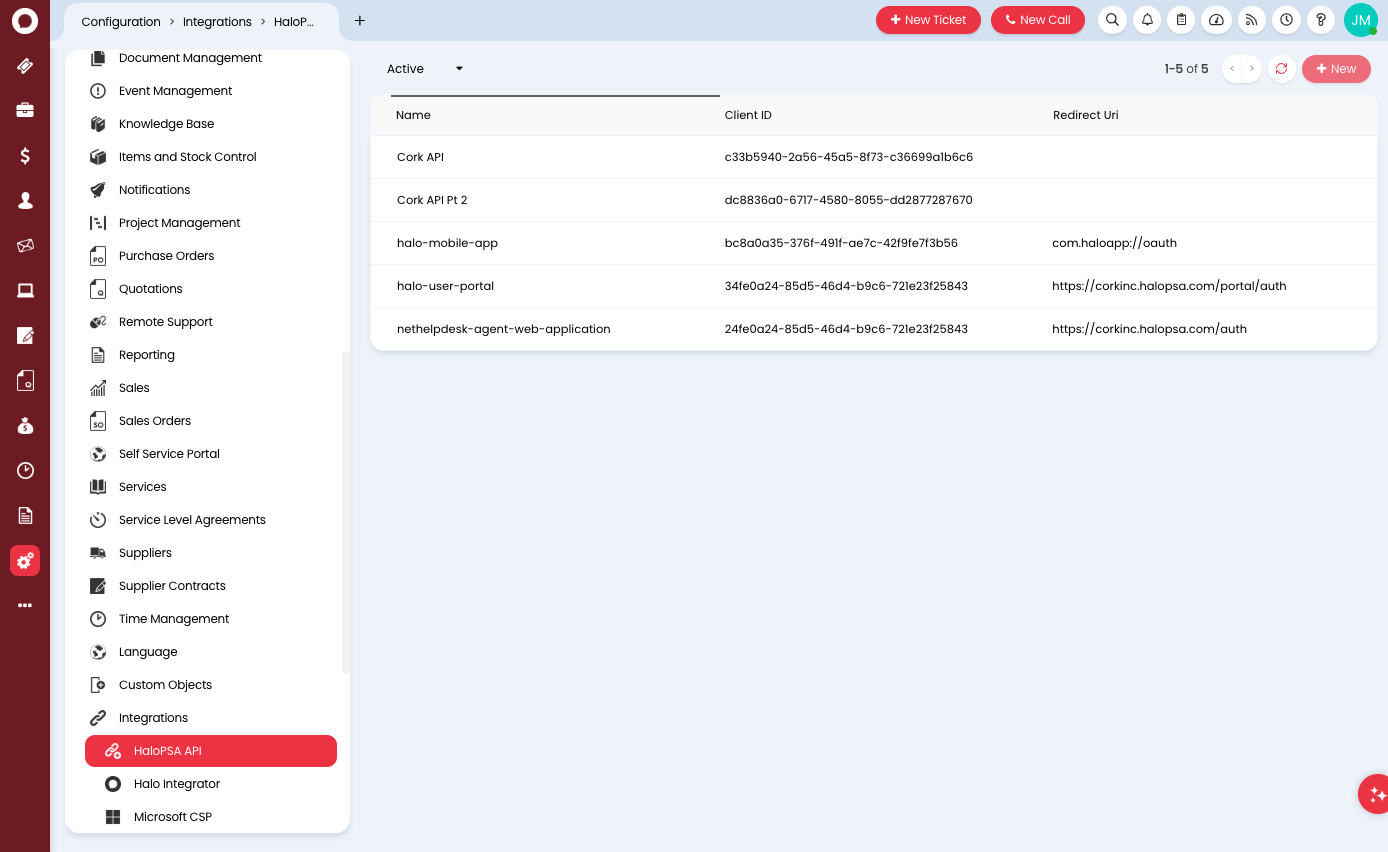Open a new tab with plus button
Viewport: 1388px width, 852px height.
[360, 20]
